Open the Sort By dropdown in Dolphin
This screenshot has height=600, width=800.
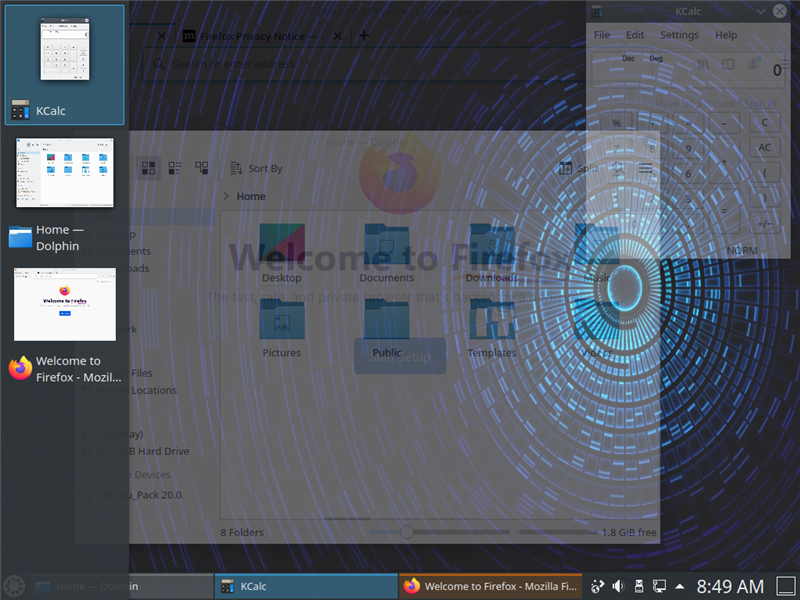[257, 168]
